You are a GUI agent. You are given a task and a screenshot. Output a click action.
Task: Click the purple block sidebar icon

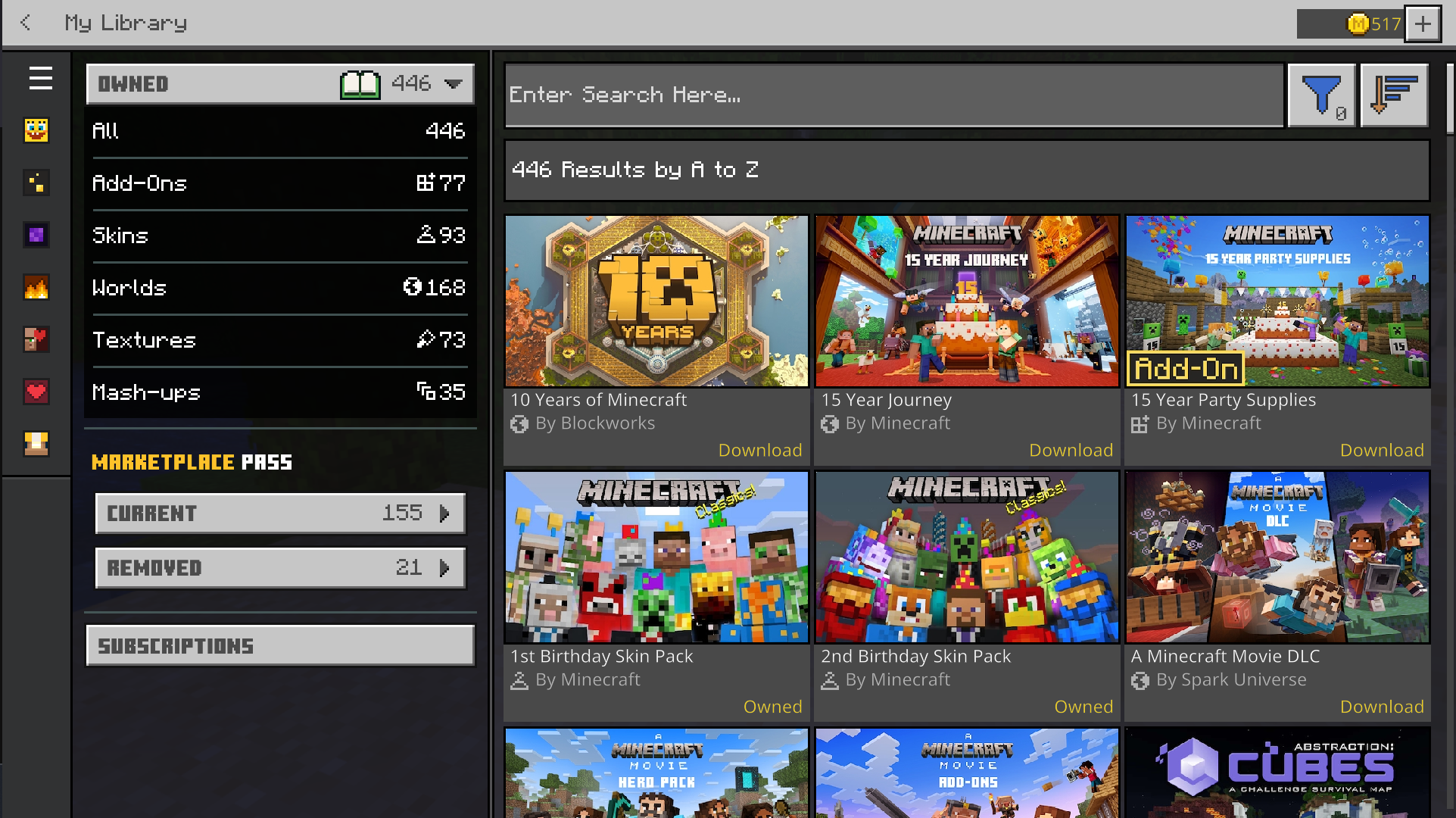[x=36, y=235]
